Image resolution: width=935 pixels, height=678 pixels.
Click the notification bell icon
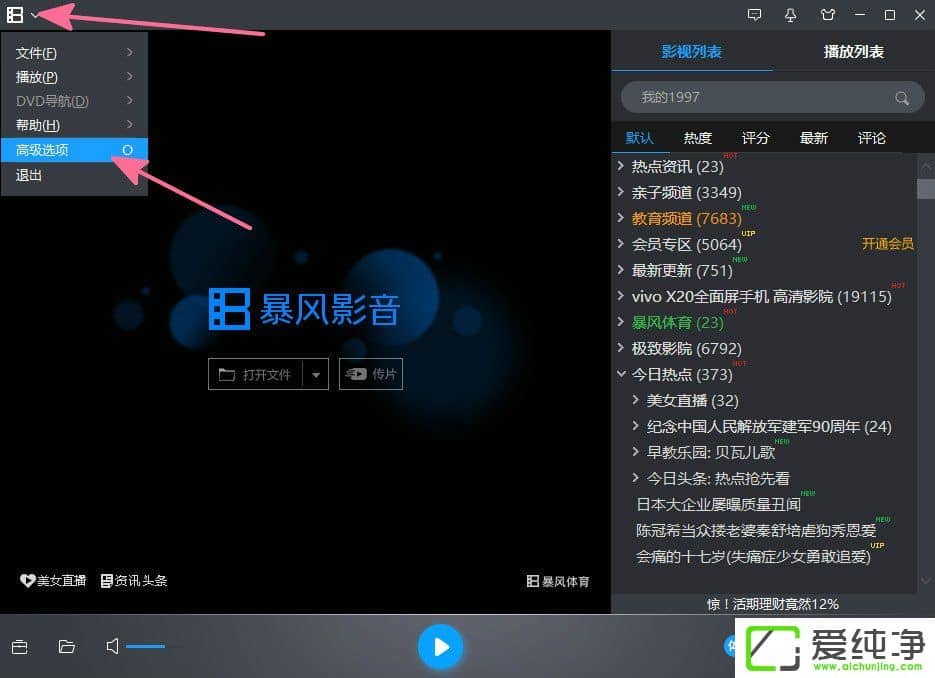[x=790, y=15]
